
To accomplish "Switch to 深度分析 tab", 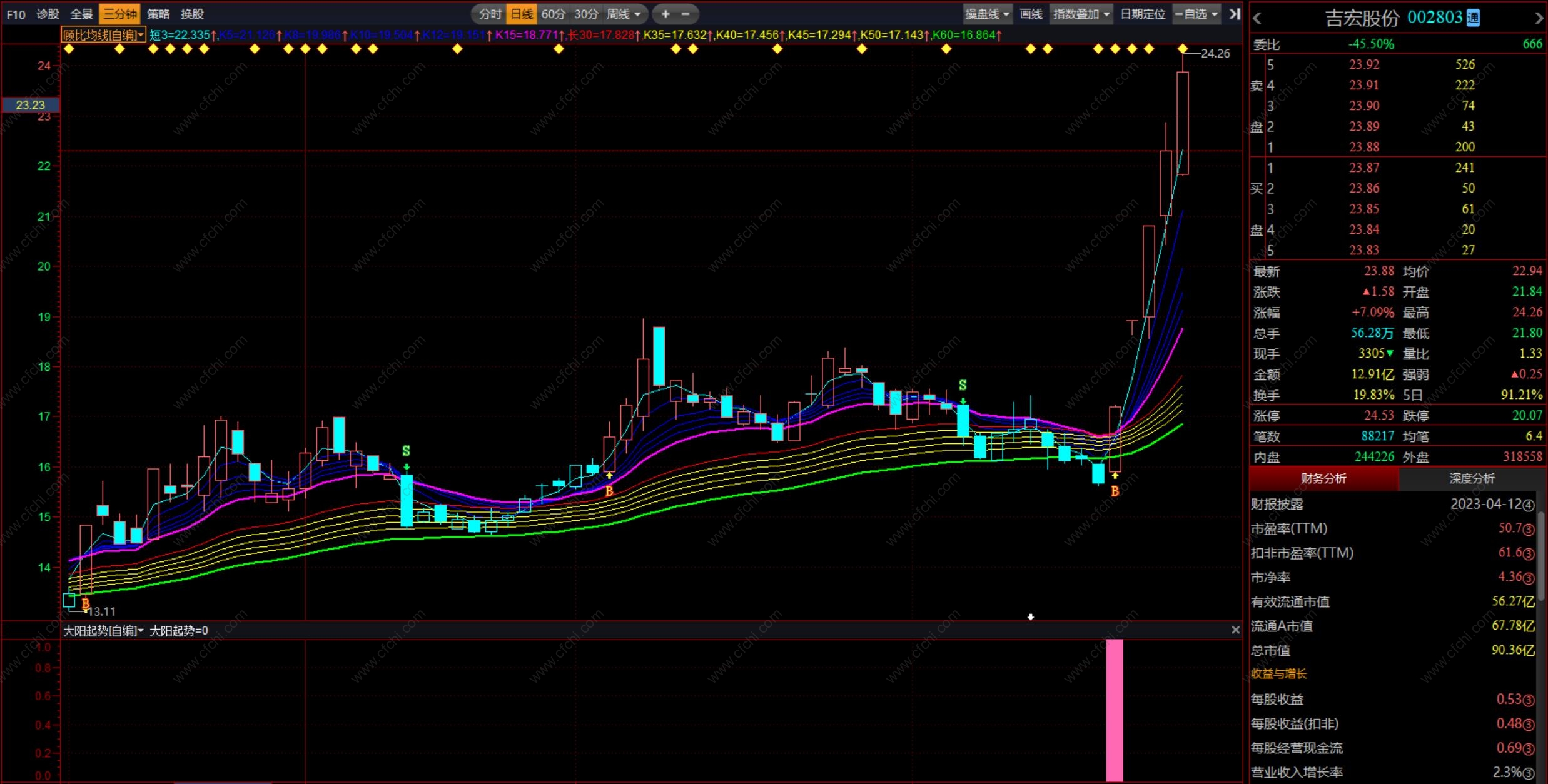I will pos(1472,478).
